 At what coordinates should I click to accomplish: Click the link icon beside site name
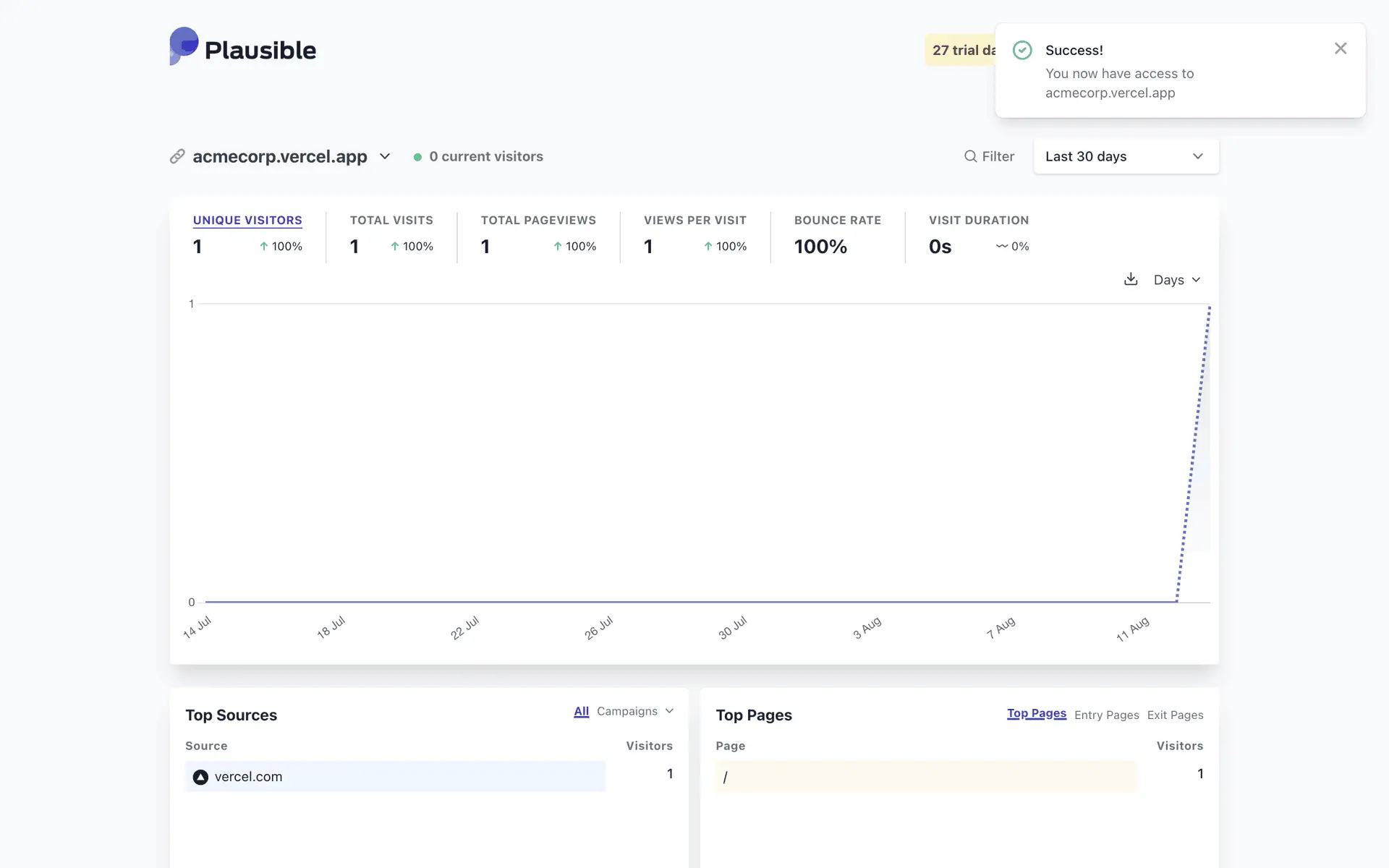(x=177, y=156)
